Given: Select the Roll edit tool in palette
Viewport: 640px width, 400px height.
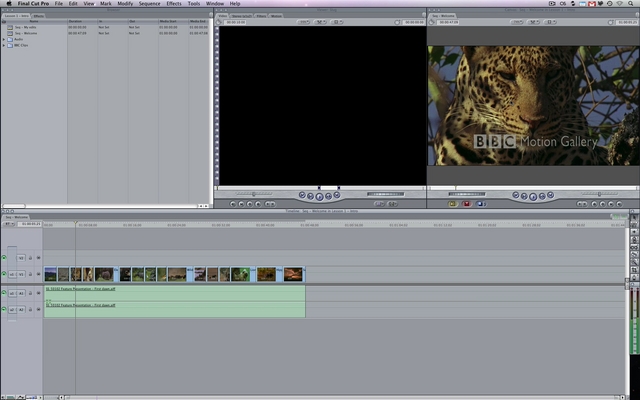Looking at the screenshot, I should coord(634,240).
